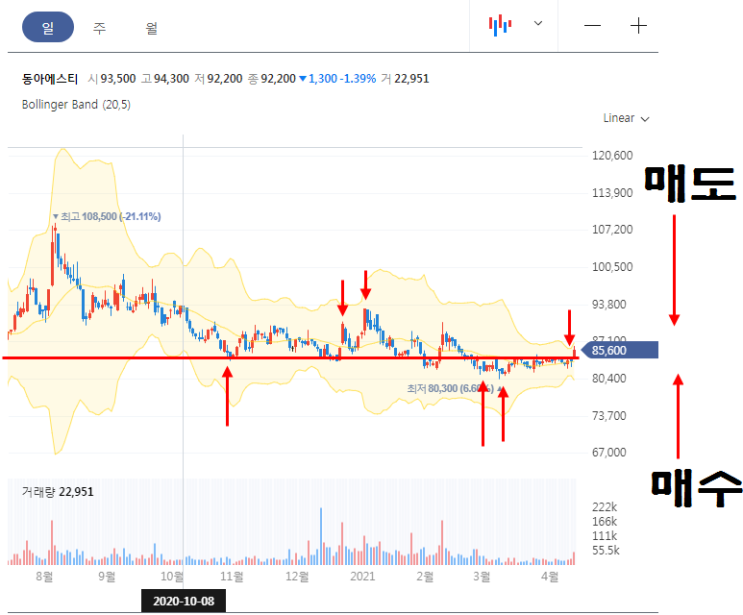Viewport: 743px width, 615px height.
Task: Click the 8월 time axis label
Action: tap(44, 576)
